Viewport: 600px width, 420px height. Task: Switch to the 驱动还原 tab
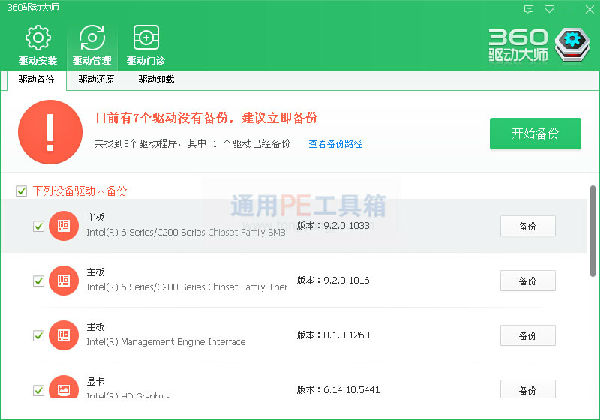coord(96,79)
